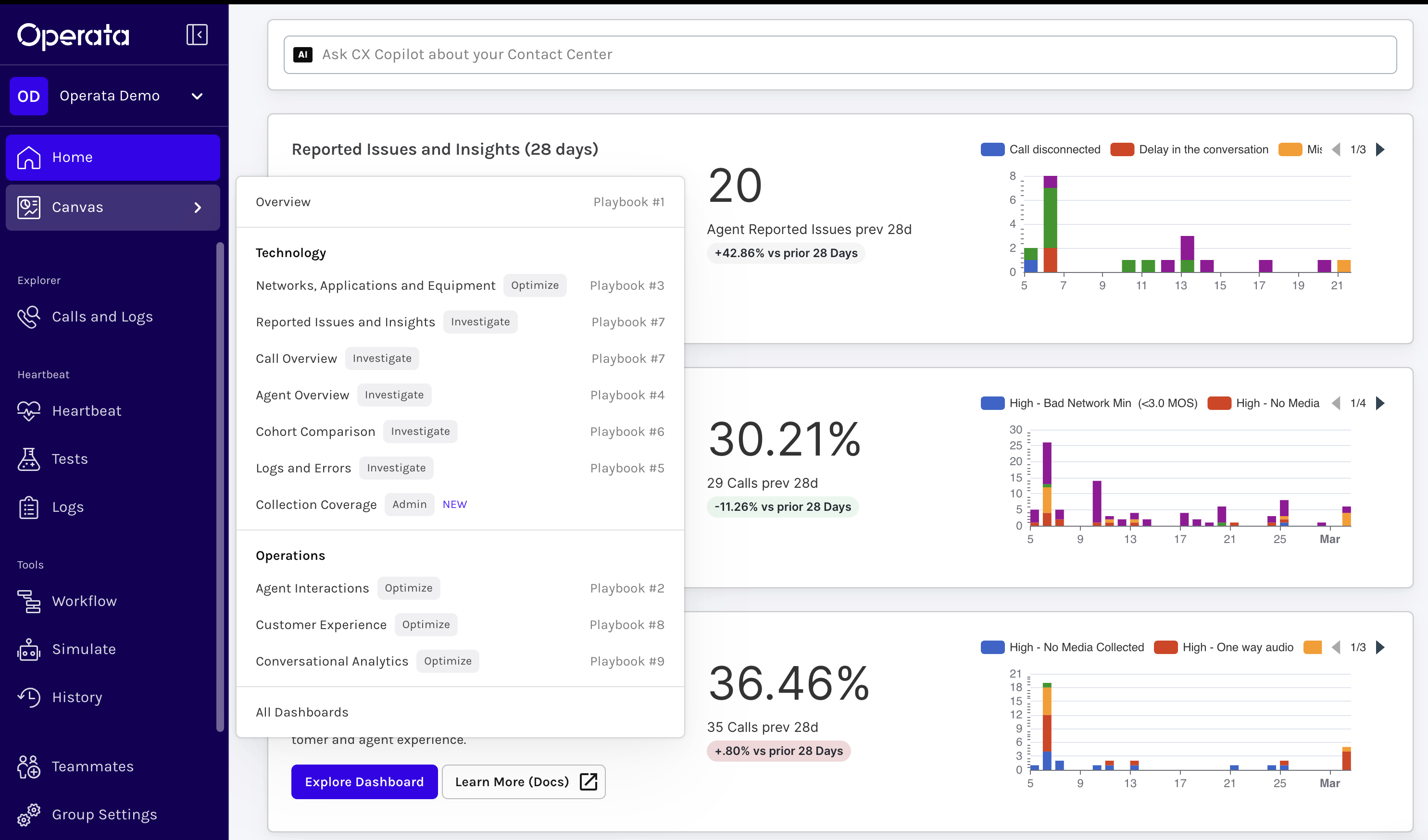
Task: Next legend page on 1/3 top chart
Action: [x=1380, y=149]
